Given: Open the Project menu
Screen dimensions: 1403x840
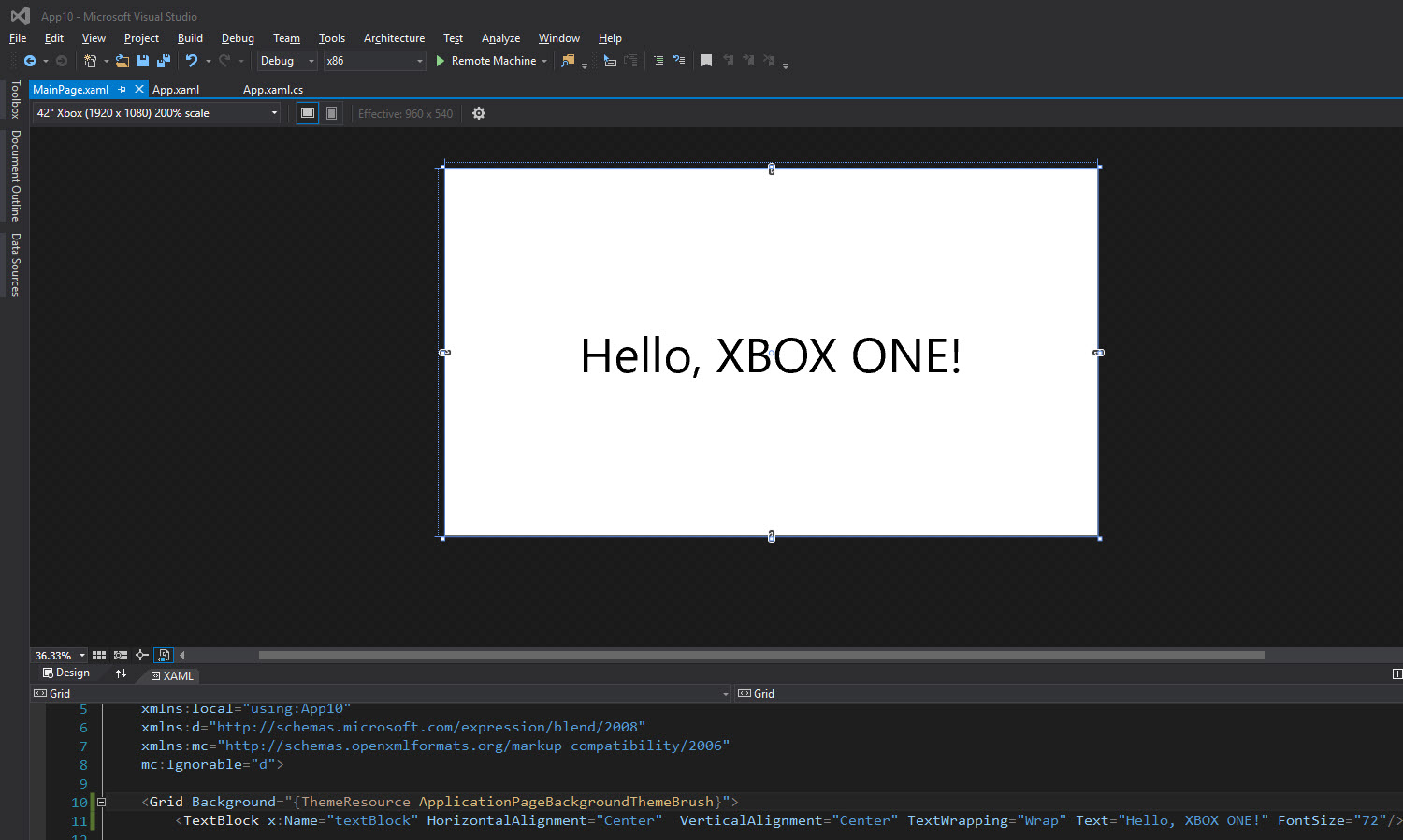Looking at the screenshot, I should [141, 38].
